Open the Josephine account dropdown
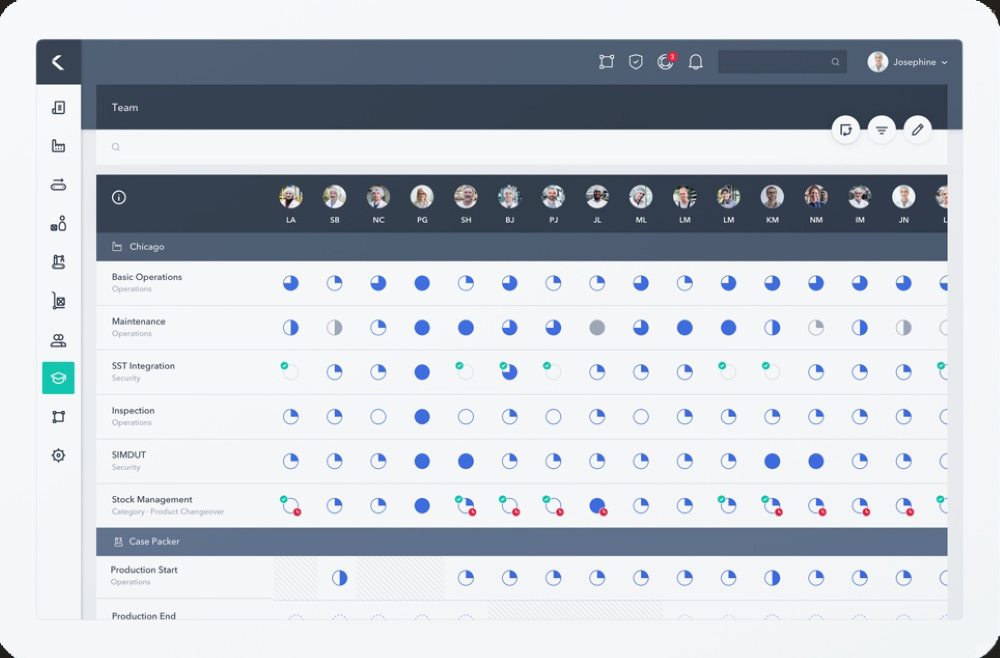The image size is (1000, 658). tap(908, 61)
